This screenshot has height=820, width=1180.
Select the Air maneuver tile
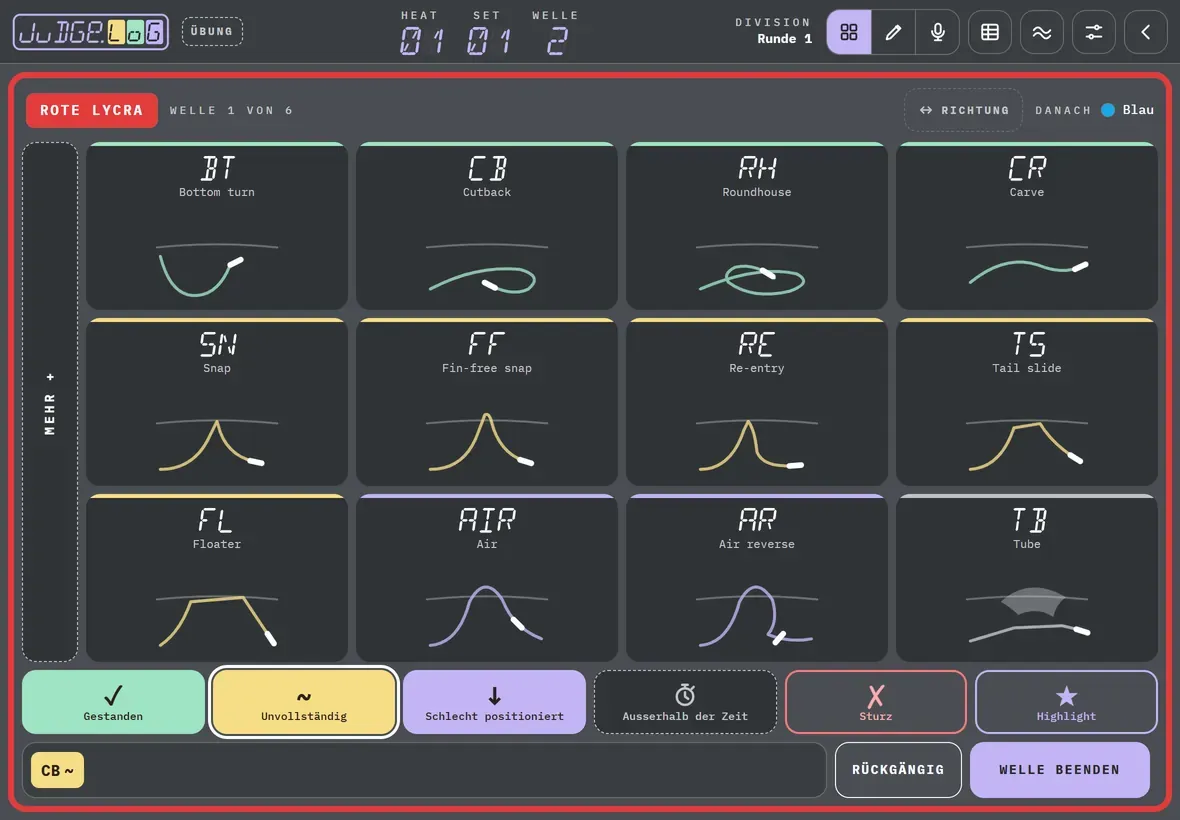[x=487, y=578]
